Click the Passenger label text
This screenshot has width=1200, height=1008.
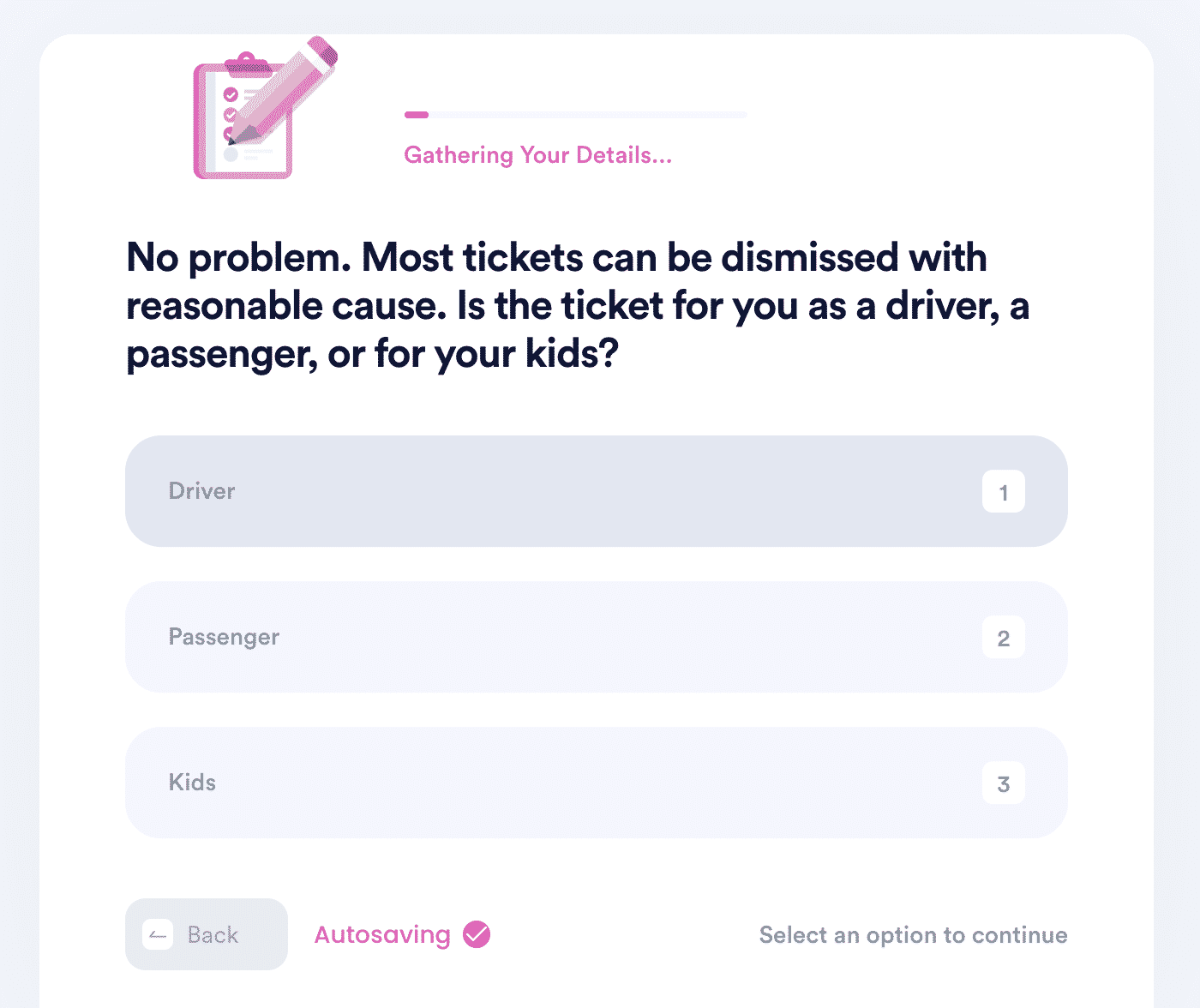click(224, 637)
